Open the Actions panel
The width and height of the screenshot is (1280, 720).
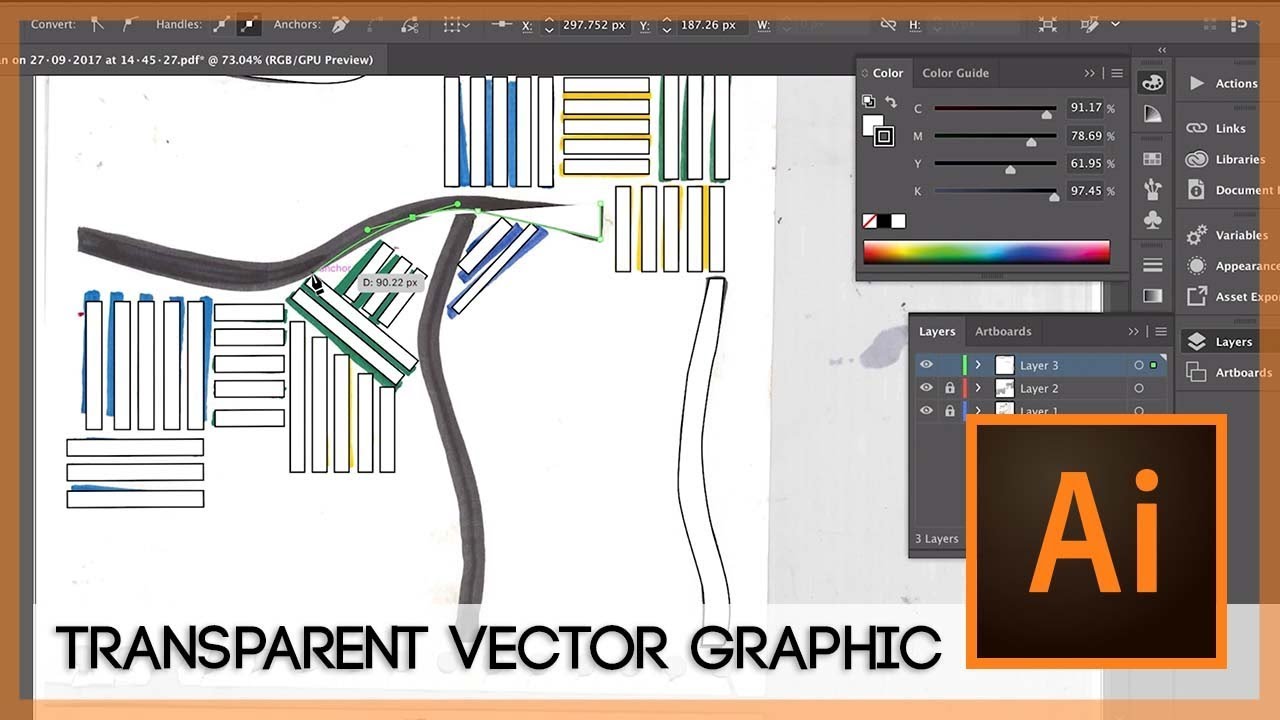pyautogui.click(x=1222, y=84)
